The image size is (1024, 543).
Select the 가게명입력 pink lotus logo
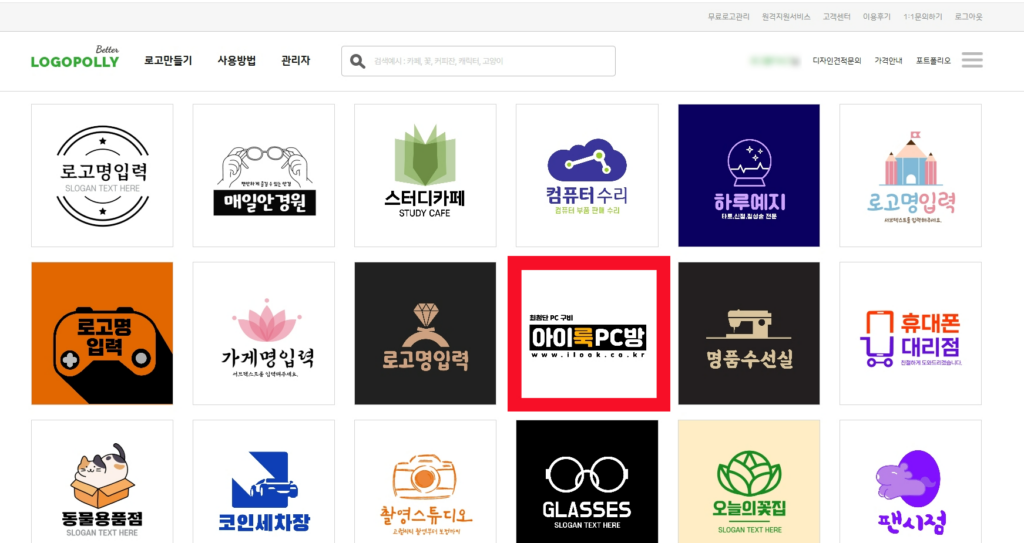coord(264,333)
